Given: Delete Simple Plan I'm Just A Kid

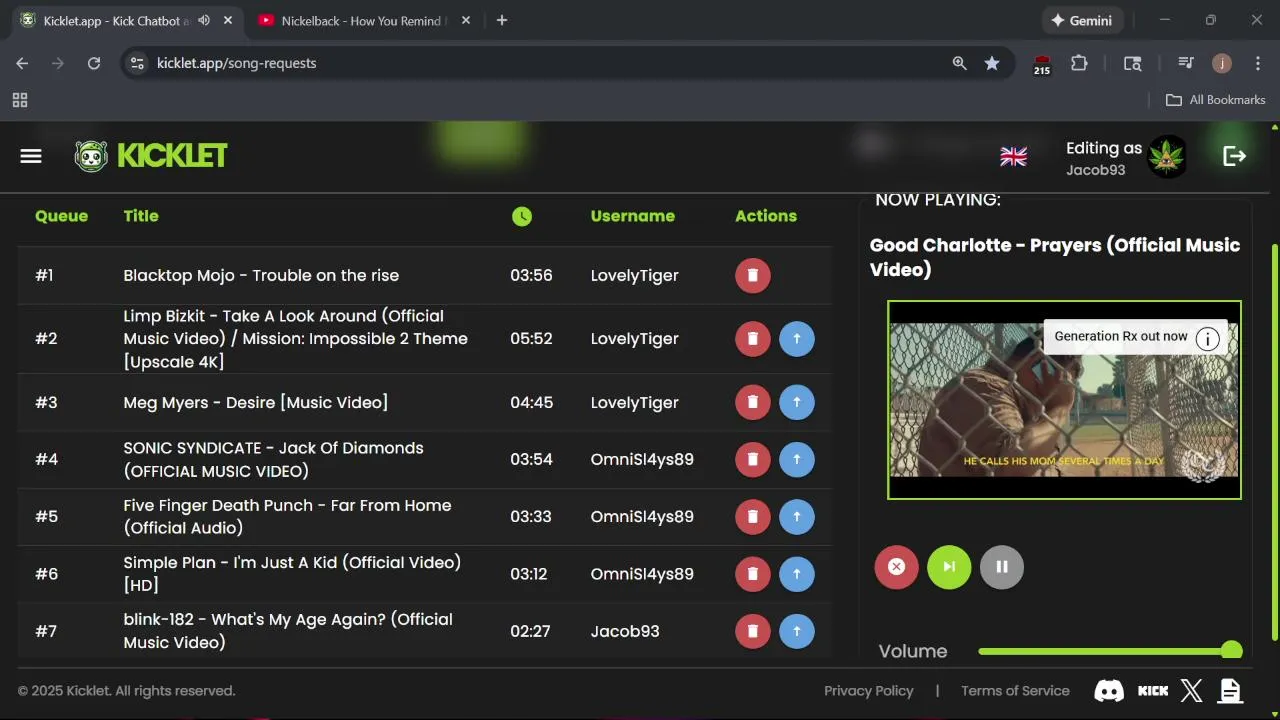Looking at the screenshot, I should (753, 574).
